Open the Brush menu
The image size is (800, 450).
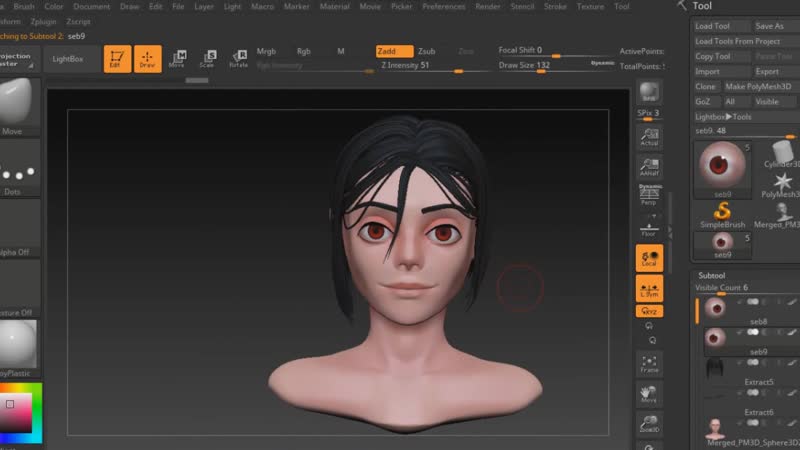(23, 7)
